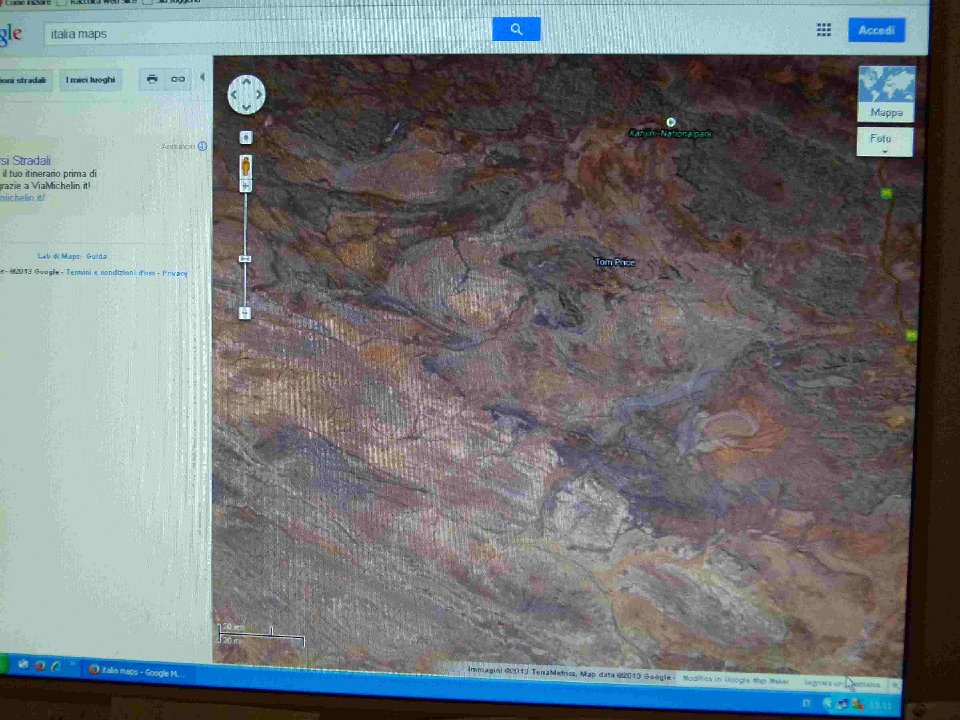
Task: Open the Privacy link
Action: 175,273
